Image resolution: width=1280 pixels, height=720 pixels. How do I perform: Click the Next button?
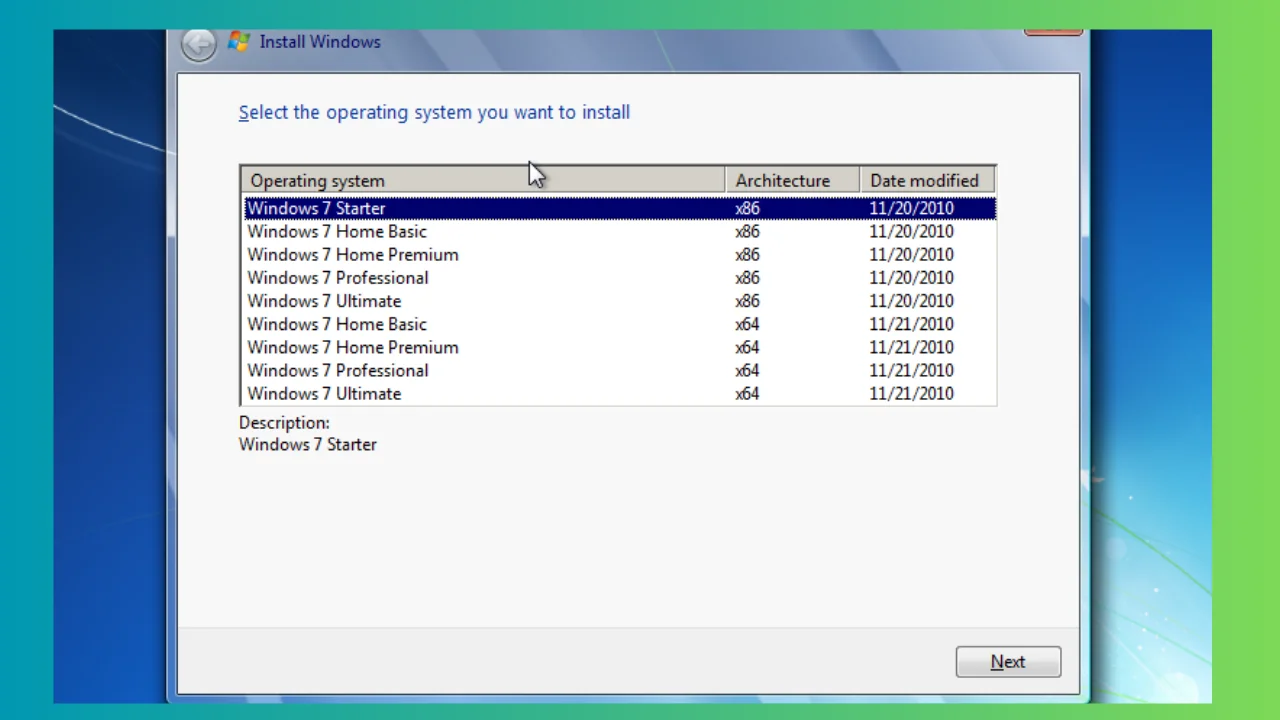1008,662
